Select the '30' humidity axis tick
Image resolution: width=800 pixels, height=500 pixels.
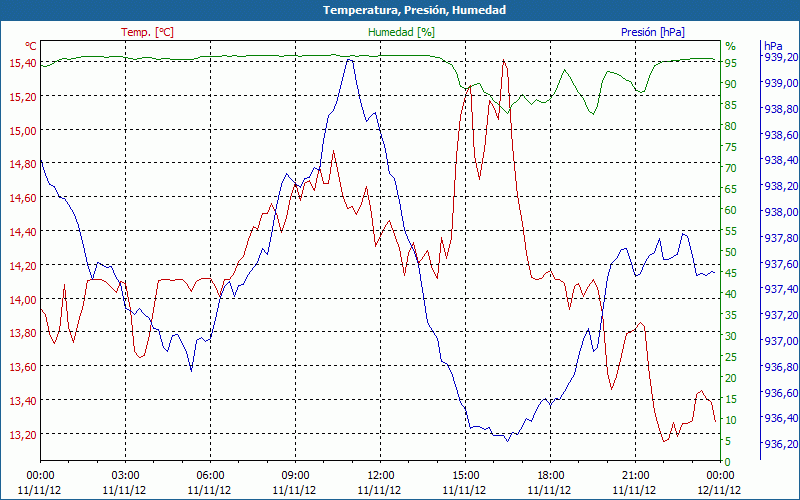tap(731, 336)
